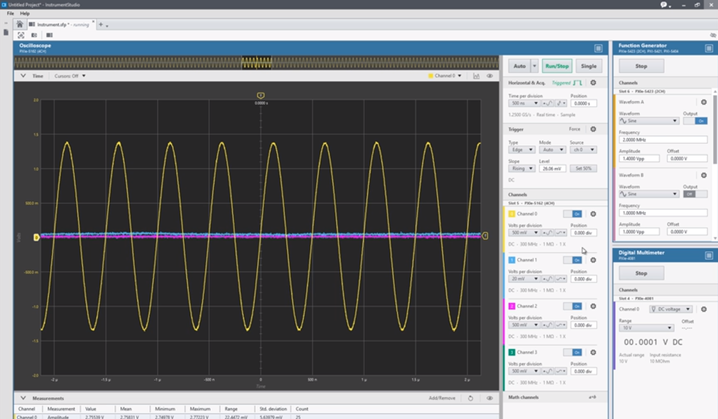Viewport: 718px width, 419px height.
Task: Open Trigger section settings gear
Action: (x=593, y=129)
